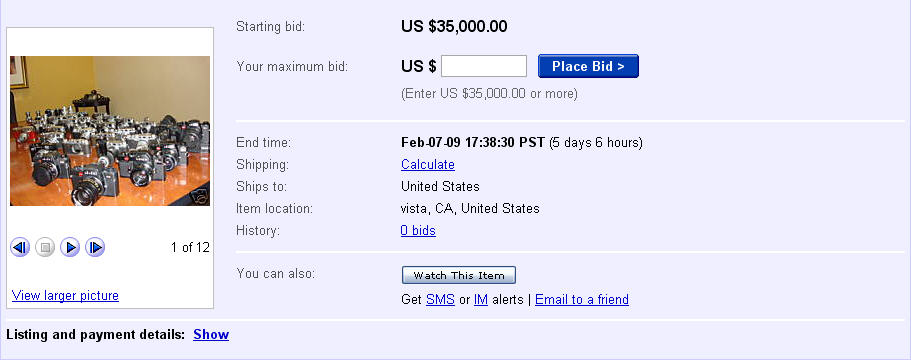The image size is (911, 361).
Task: Skip to the next picture
Action: click(x=95, y=248)
